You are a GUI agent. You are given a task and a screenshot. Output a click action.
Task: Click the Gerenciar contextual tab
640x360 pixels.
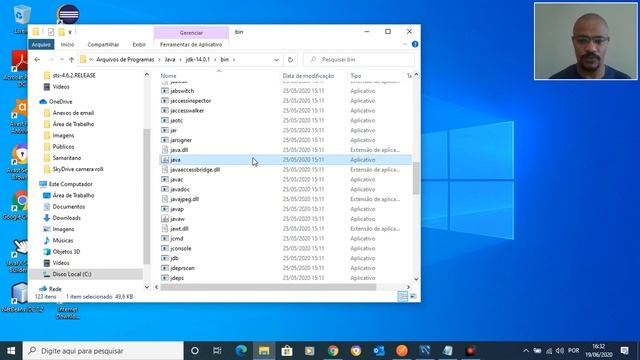pyautogui.click(x=191, y=33)
